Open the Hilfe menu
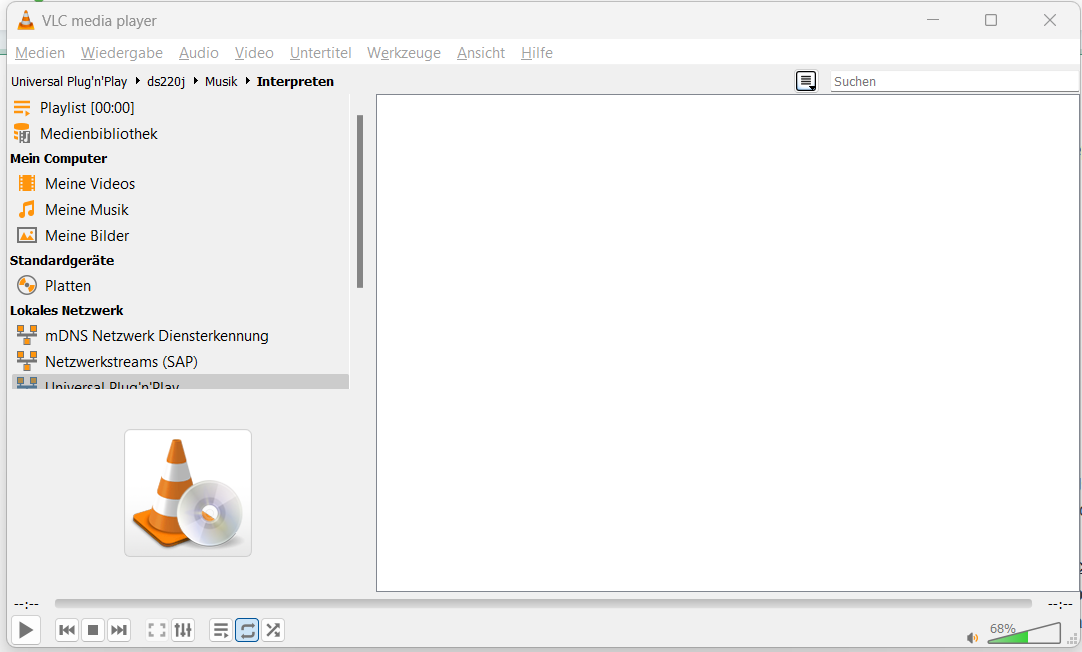Viewport: 1082px width, 652px height. click(x=537, y=53)
